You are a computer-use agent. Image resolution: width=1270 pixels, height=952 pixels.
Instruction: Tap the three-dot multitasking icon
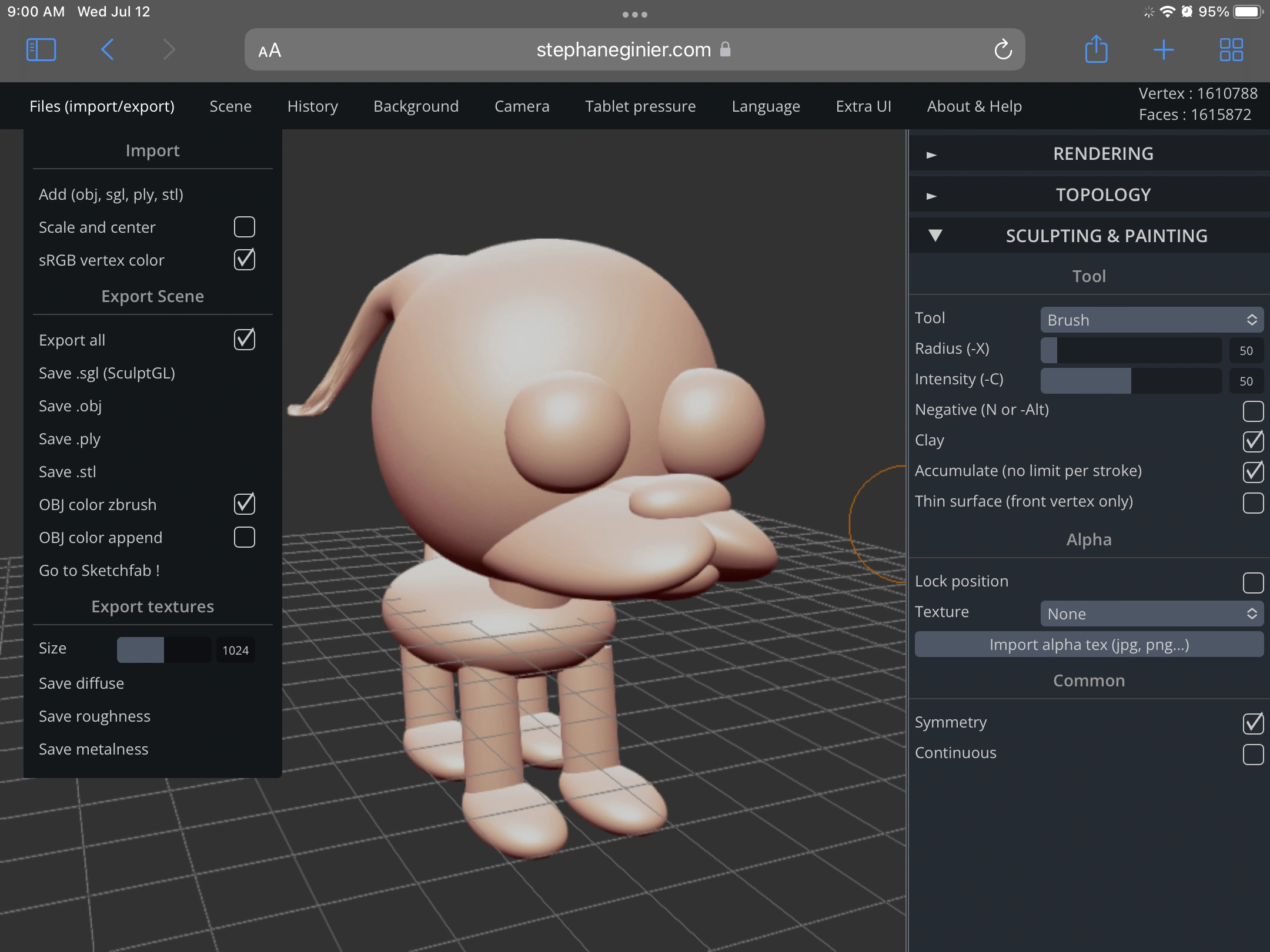634,15
